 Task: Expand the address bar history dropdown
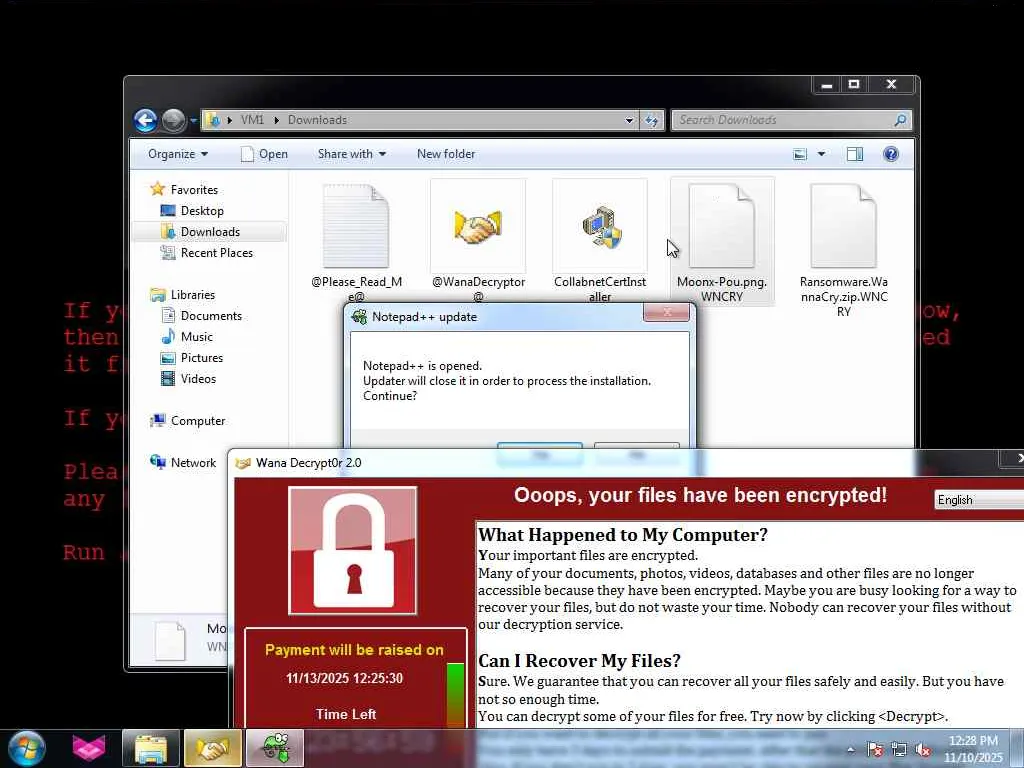tap(629, 120)
